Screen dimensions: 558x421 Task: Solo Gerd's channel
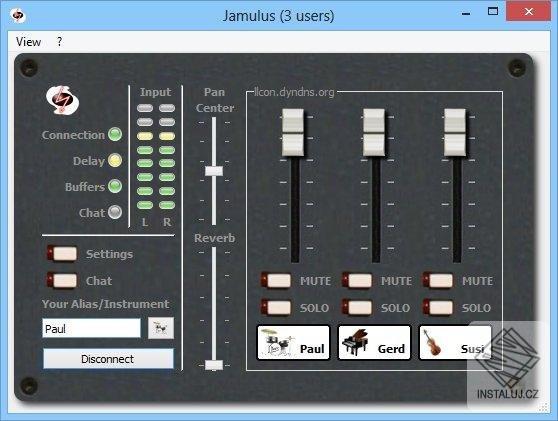click(x=357, y=307)
